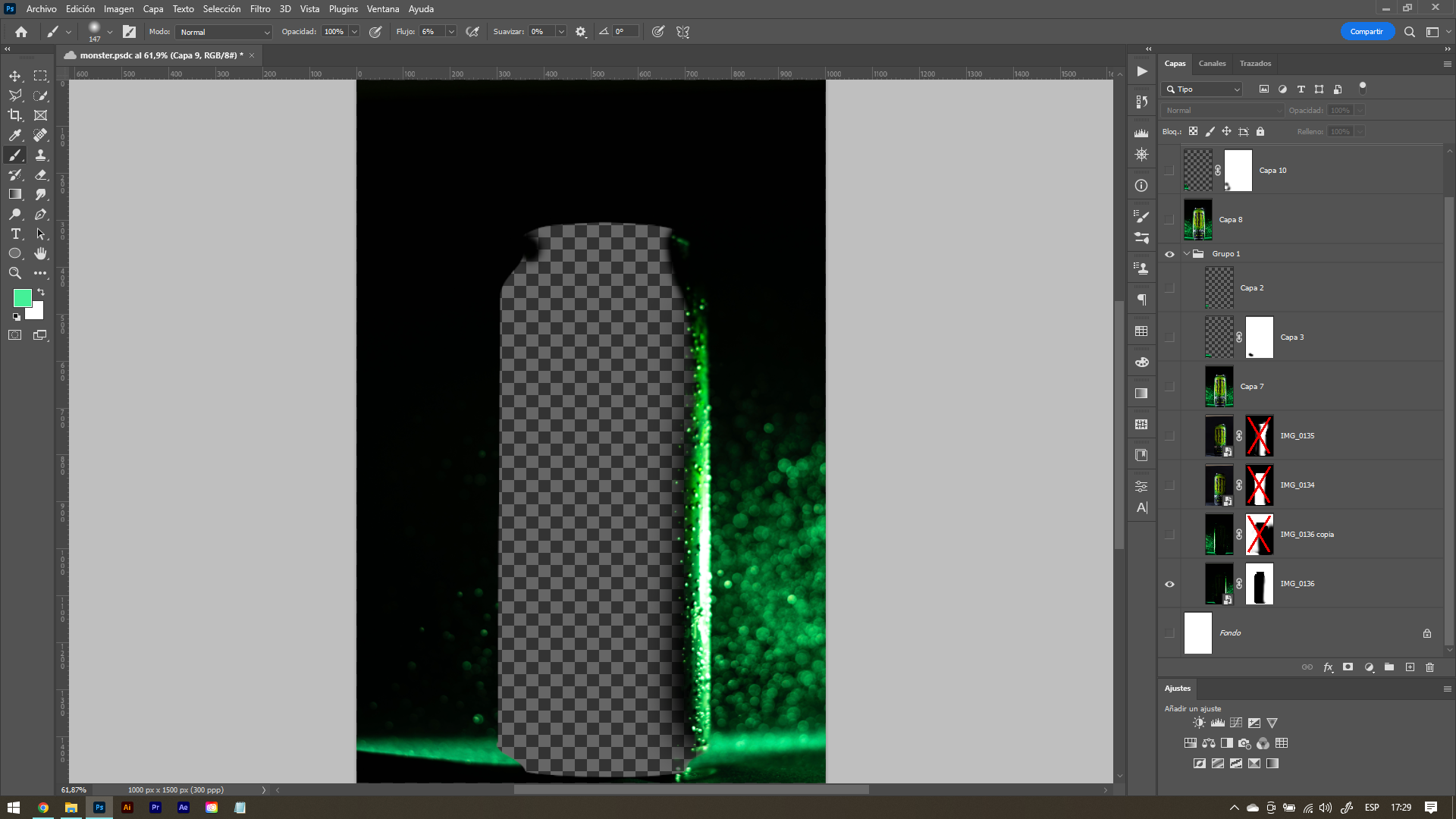This screenshot has height=819, width=1456.
Task: Open the Filtro menu
Action: pos(260,9)
